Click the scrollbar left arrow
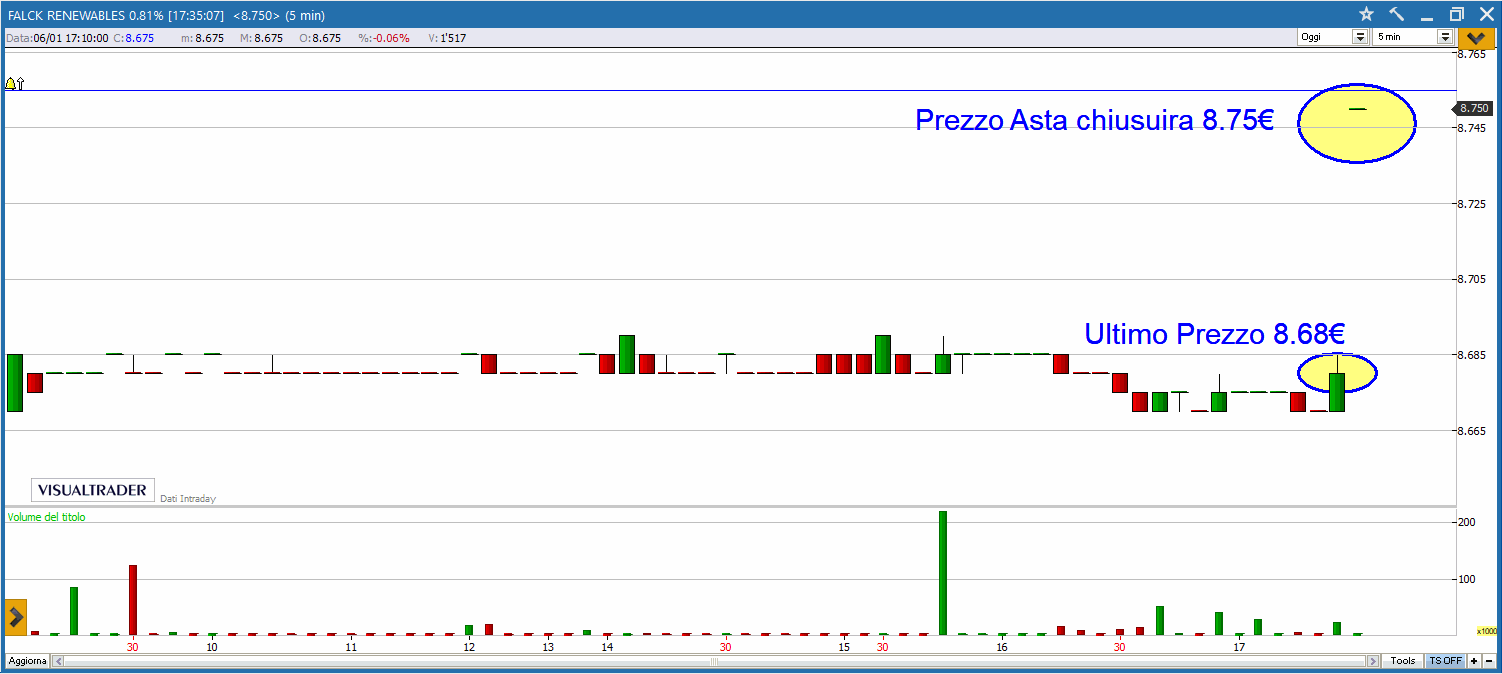Viewport: 1502px width, 674px height. coord(58,661)
